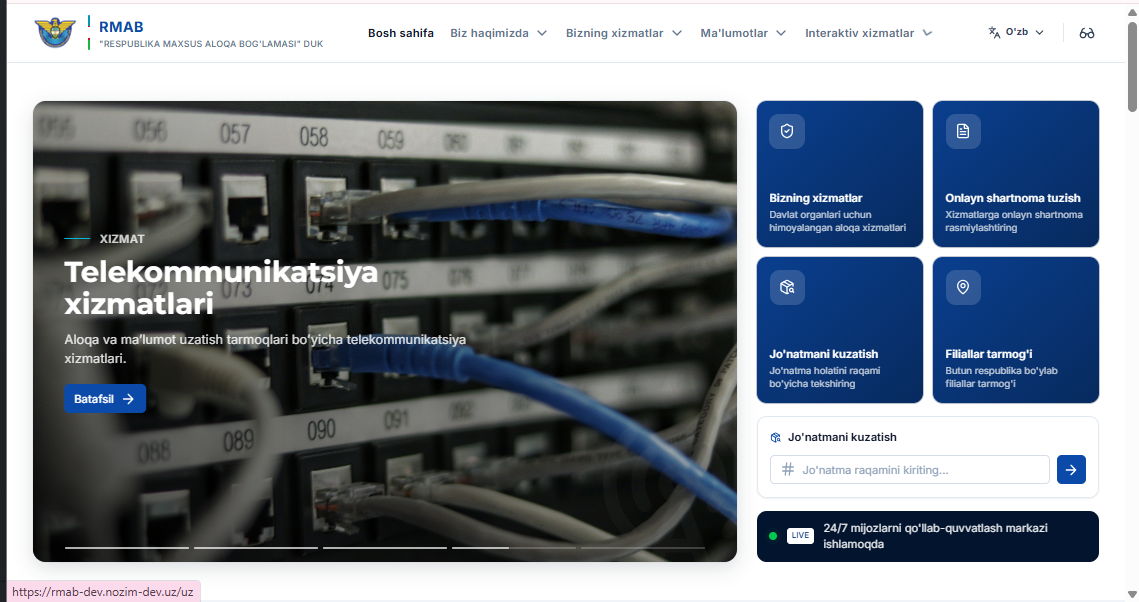Select the second carousel slide indicator
This screenshot has width=1139, height=602.
(256, 548)
